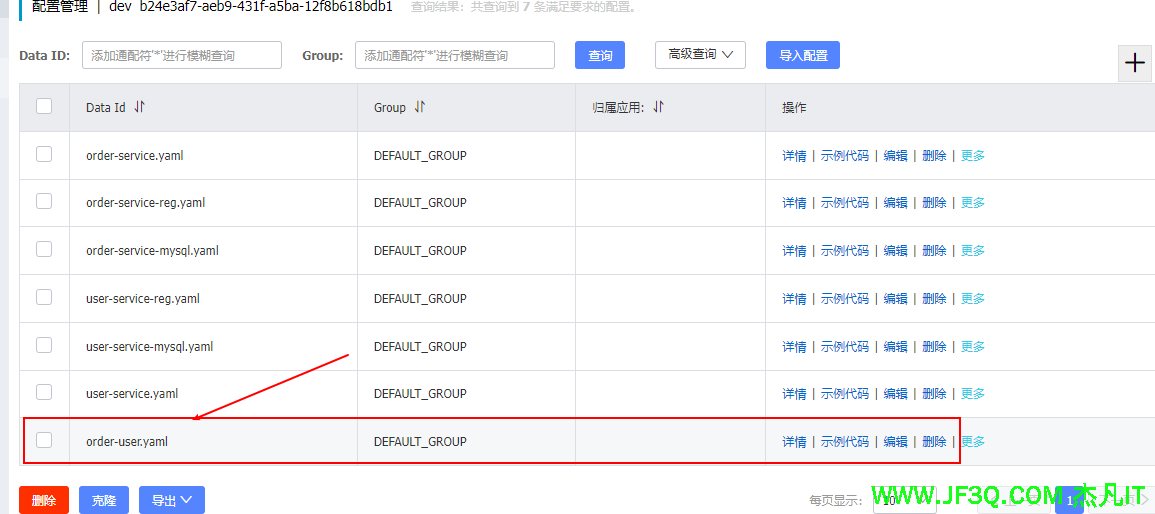This screenshot has height=514, width=1155.
Task: Click the red 删除 batch delete button
Action: pos(44,500)
